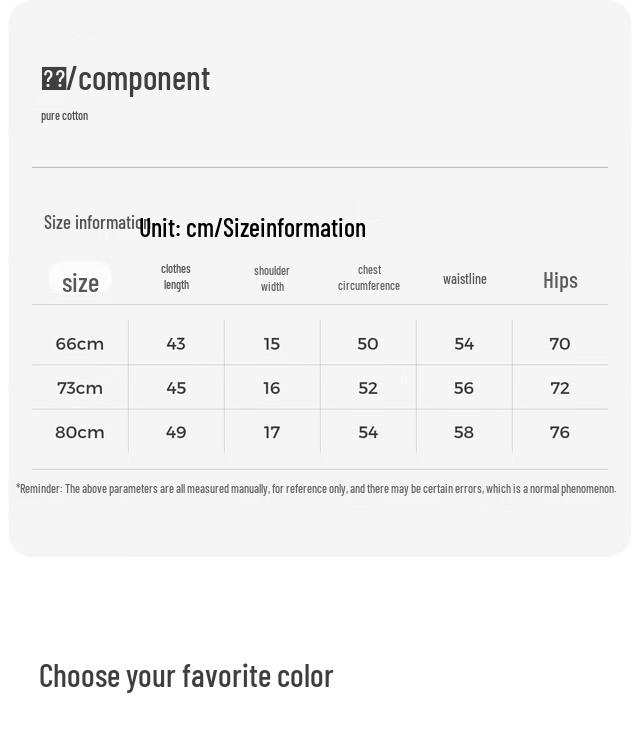Click Choose your favorite color heading
The image size is (640, 746).
(x=186, y=676)
